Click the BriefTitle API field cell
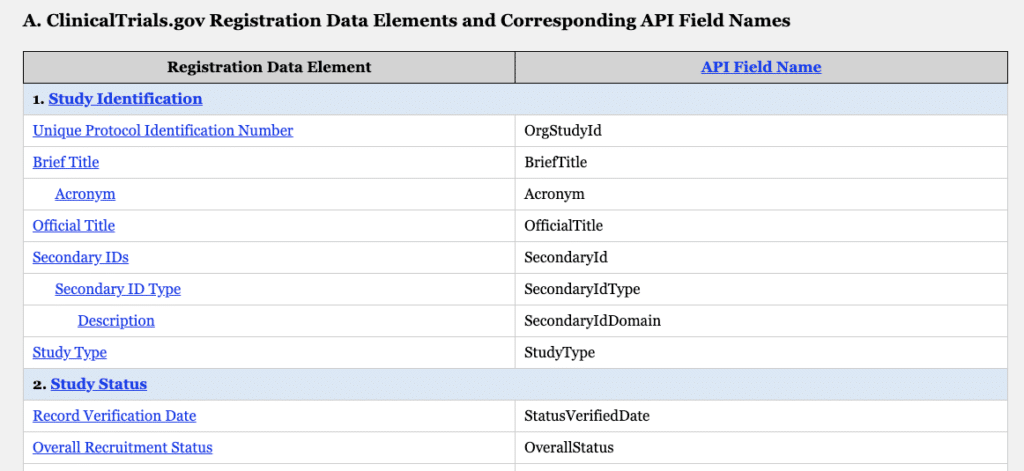 click(x=761, y=162)
